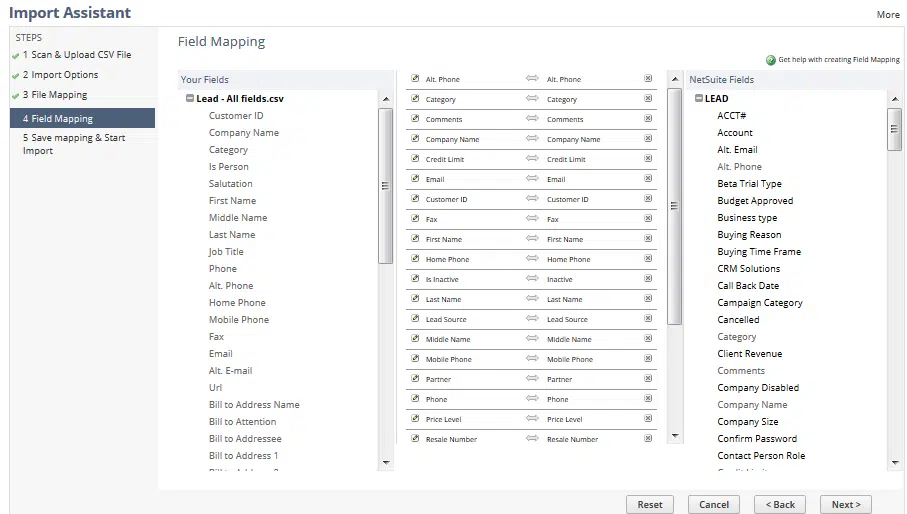Screen dimensions: 907x514
Task: Click the arrow icon in Mobile Phone mapping
Action: pyautogui.click(x=532, y=358)
